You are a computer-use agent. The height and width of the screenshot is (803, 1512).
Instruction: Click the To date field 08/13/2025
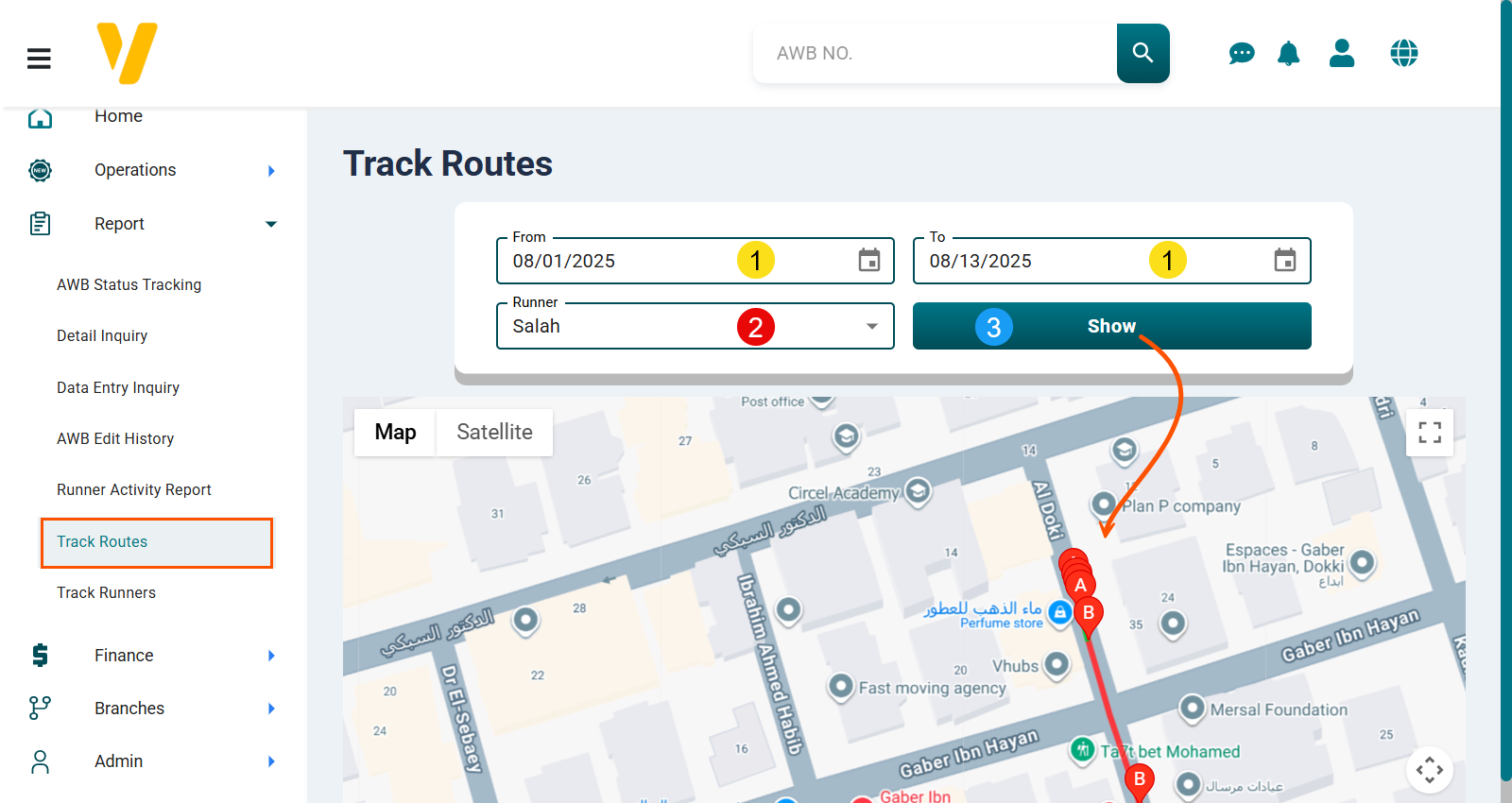[x=1112, y=261]
